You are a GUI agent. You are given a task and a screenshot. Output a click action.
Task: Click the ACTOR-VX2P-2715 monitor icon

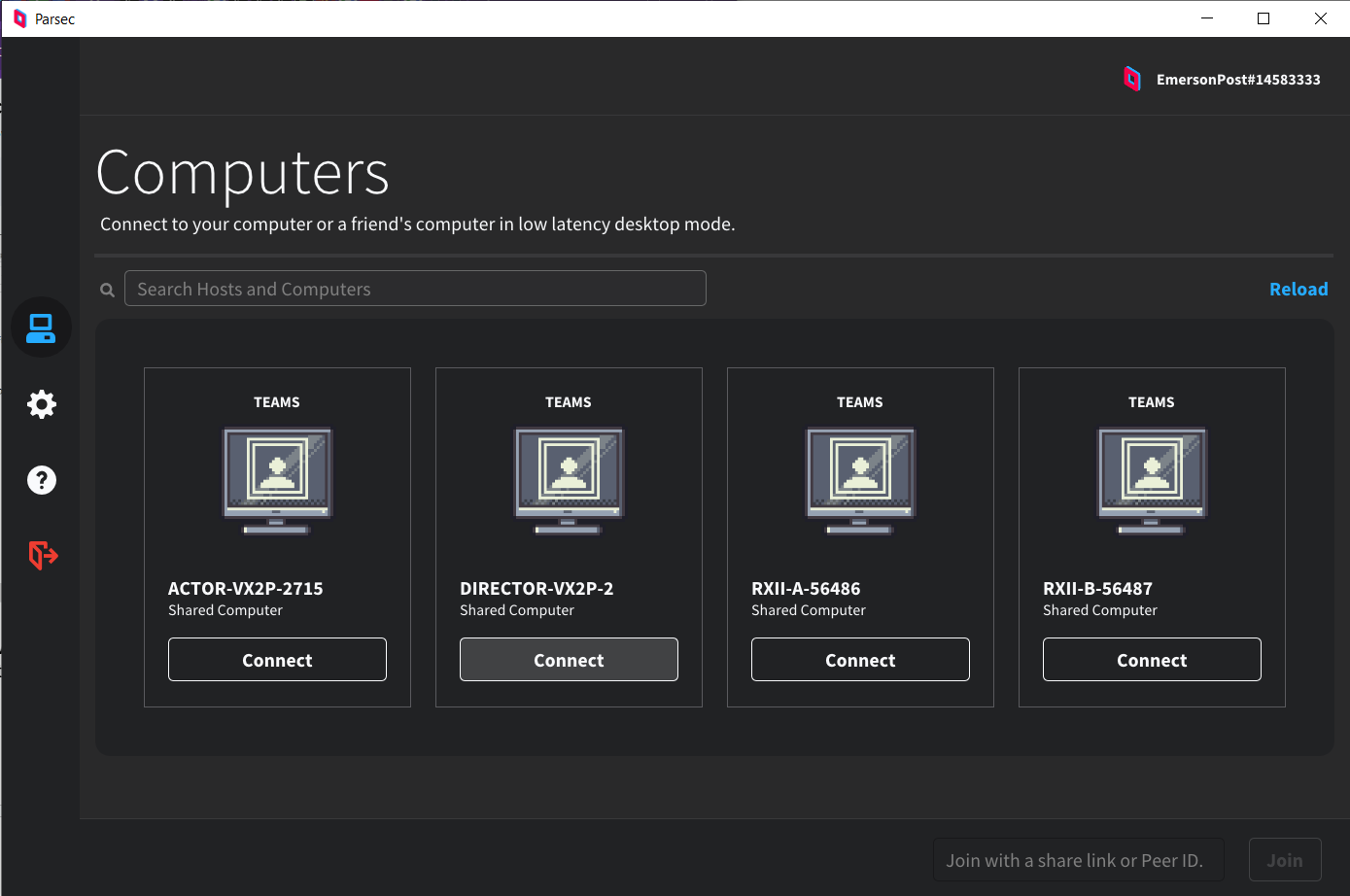pyautogui.click(x=277, y=481)
